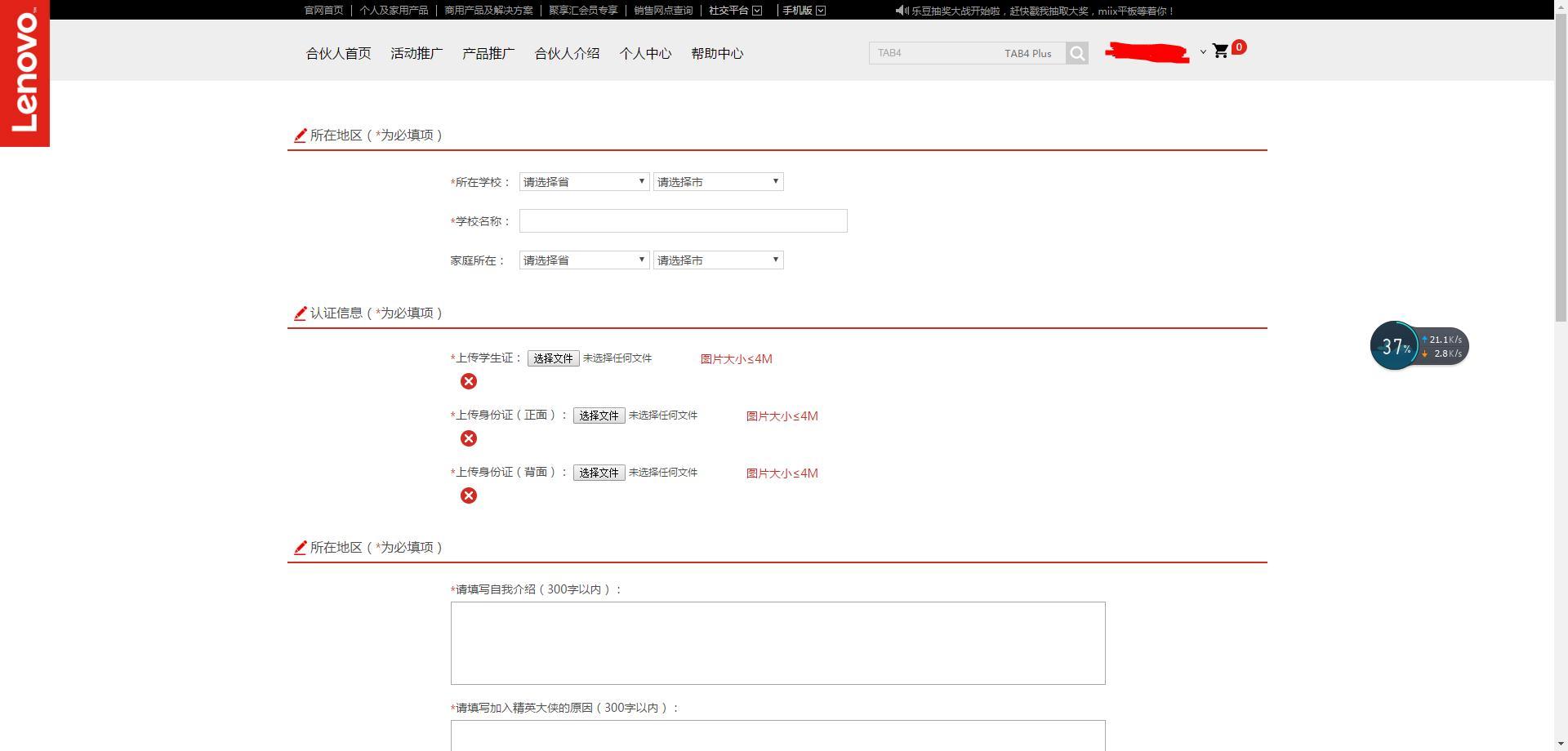This screenshot has width=1568, height=751.
Task: Click the 选择文件 button for 上传学生证
Action: pyautogui.click(x=553, y=358)
